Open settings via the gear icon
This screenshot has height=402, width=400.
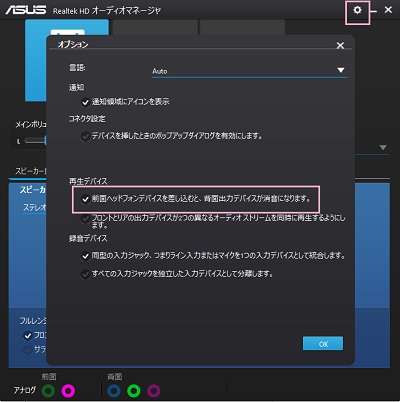tap(357, 10)
